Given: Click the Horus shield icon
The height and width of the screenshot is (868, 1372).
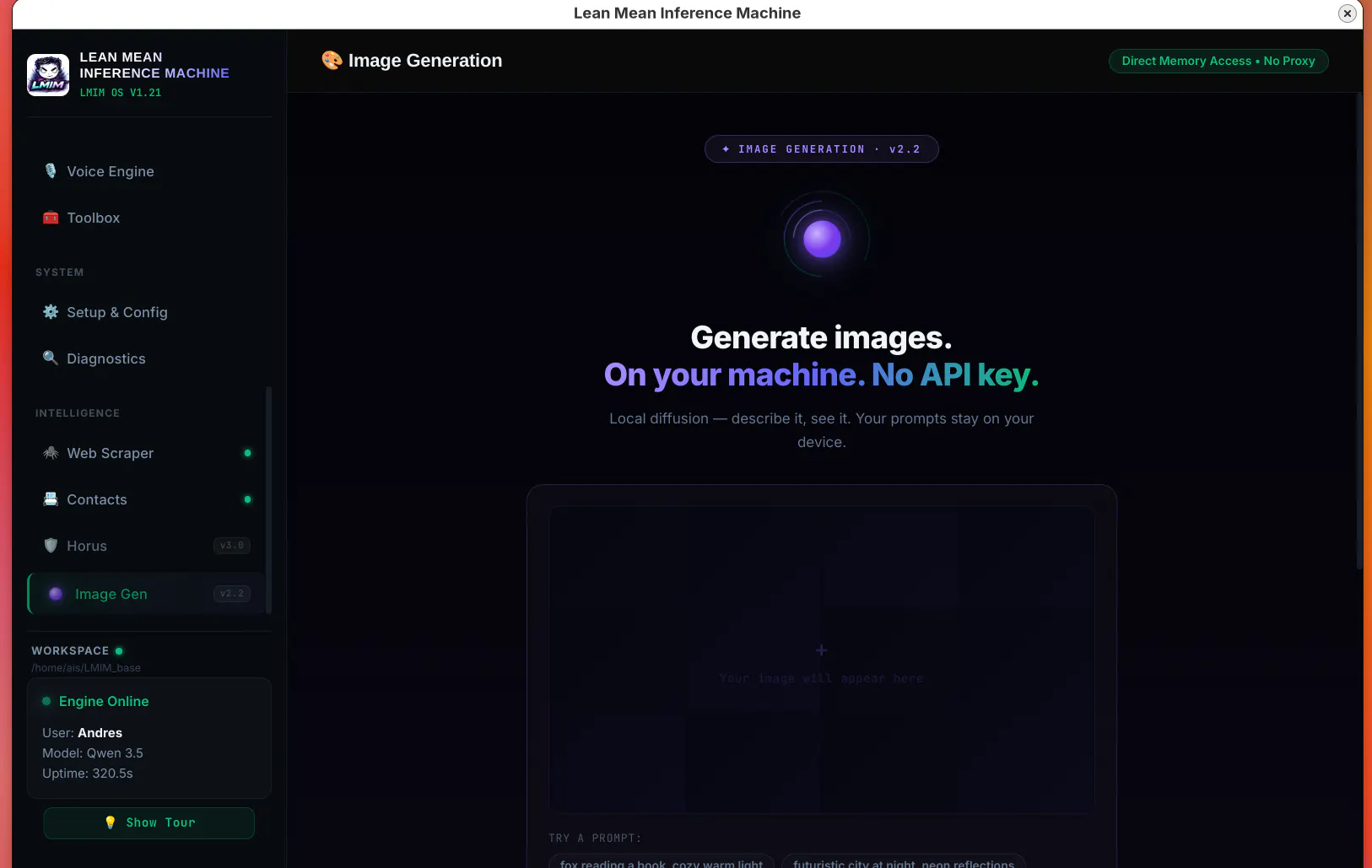Looking at the screenshot, I should (x=51, y=546).
